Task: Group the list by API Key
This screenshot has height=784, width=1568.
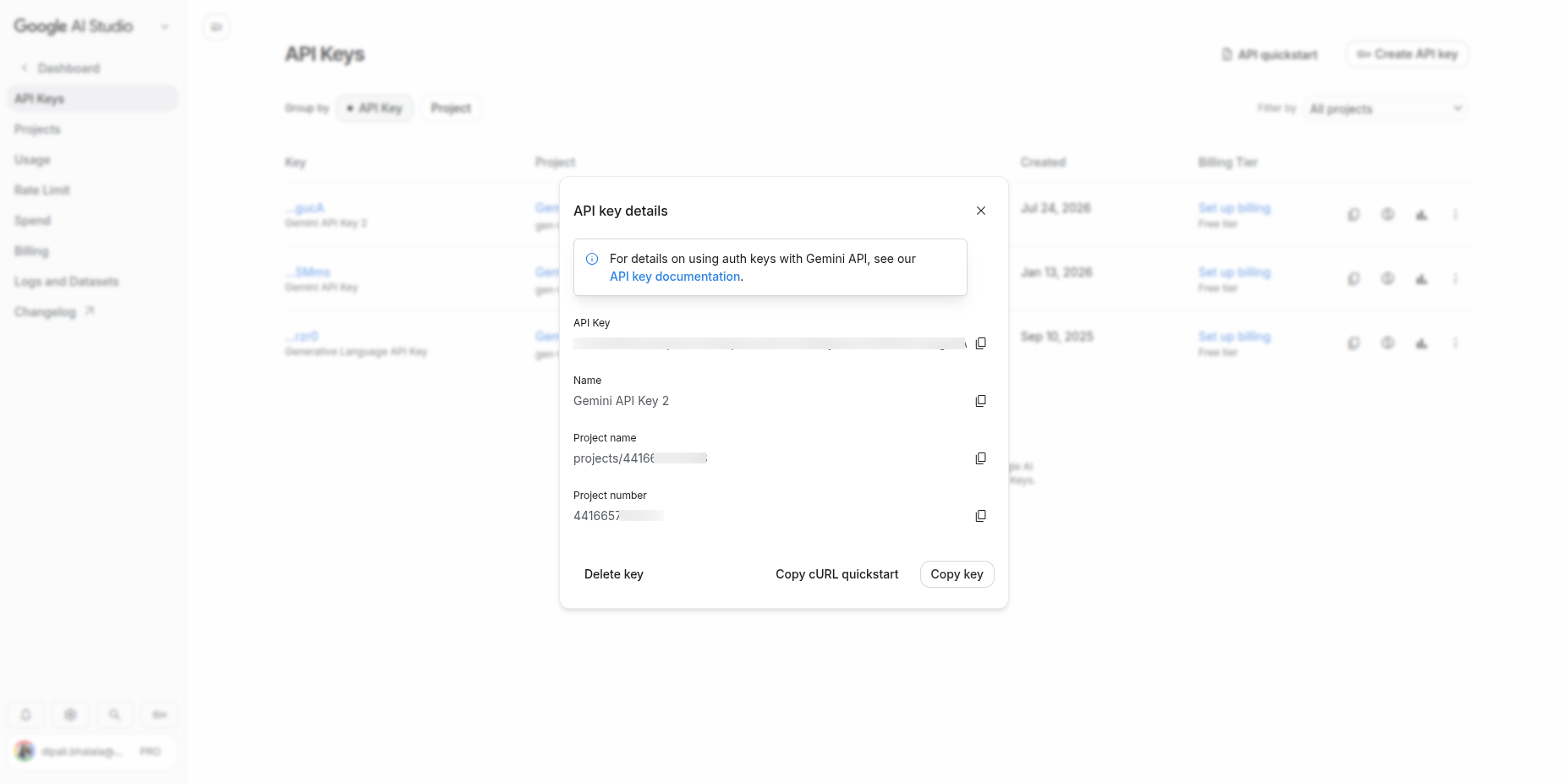Action: [x=375, y=108]
